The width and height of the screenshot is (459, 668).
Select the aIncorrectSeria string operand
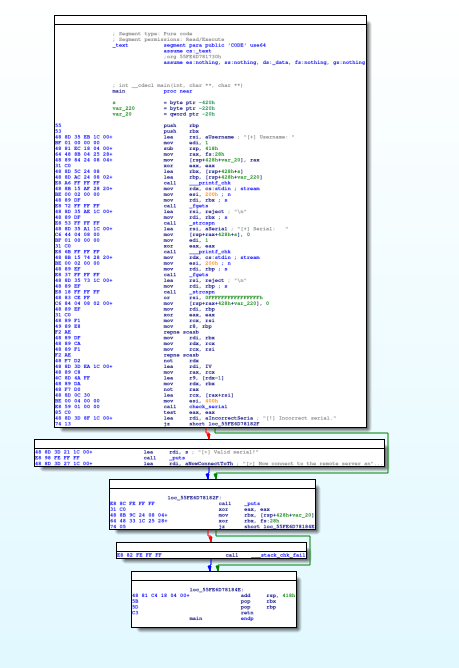tap(229, 418)
